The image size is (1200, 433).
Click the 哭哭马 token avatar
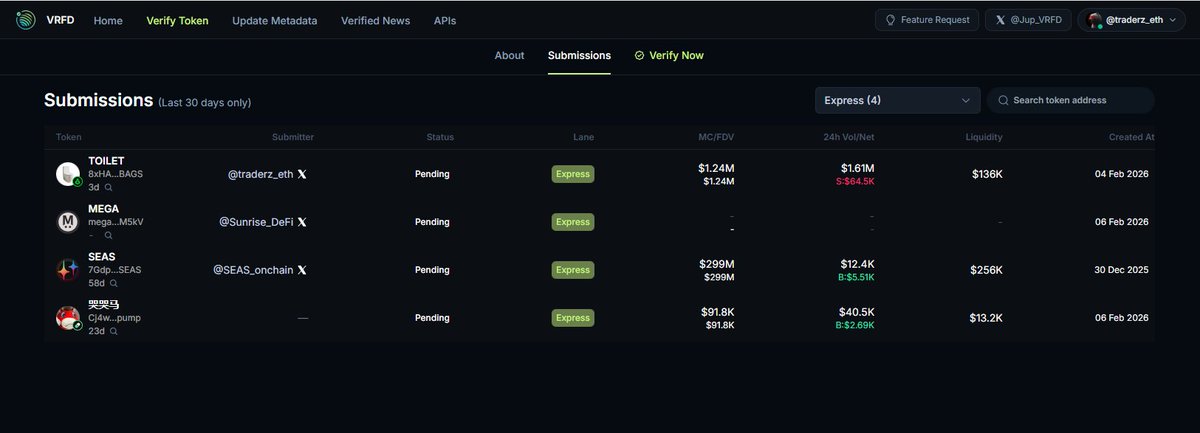point(68,318)
